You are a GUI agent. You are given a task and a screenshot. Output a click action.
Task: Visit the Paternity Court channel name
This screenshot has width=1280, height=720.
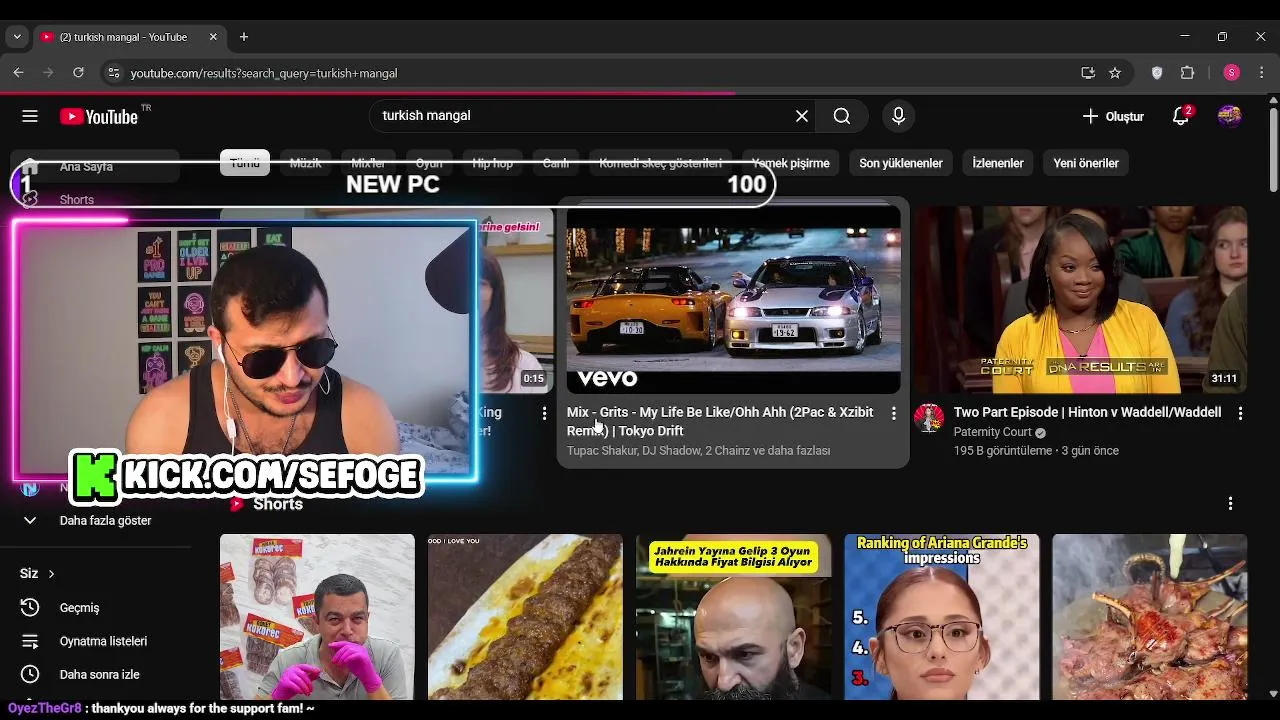click(x=993, y=432)
